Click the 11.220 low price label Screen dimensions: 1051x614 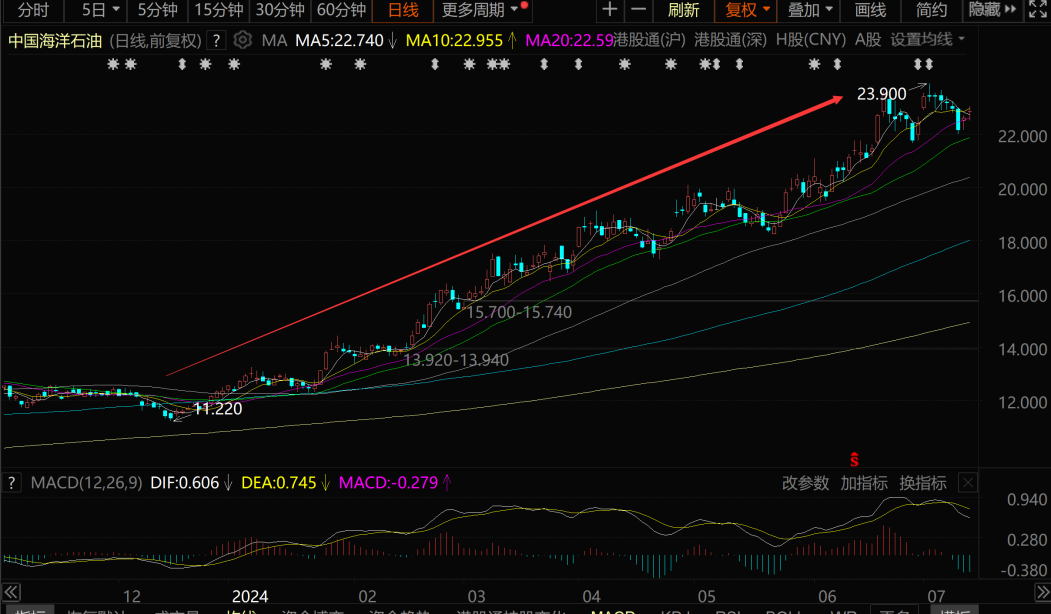[218, 409]
